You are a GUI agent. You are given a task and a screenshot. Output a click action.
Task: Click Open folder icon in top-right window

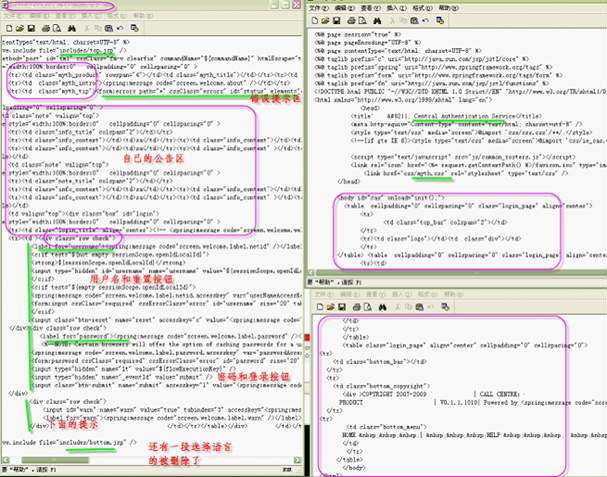click(325, 21)
